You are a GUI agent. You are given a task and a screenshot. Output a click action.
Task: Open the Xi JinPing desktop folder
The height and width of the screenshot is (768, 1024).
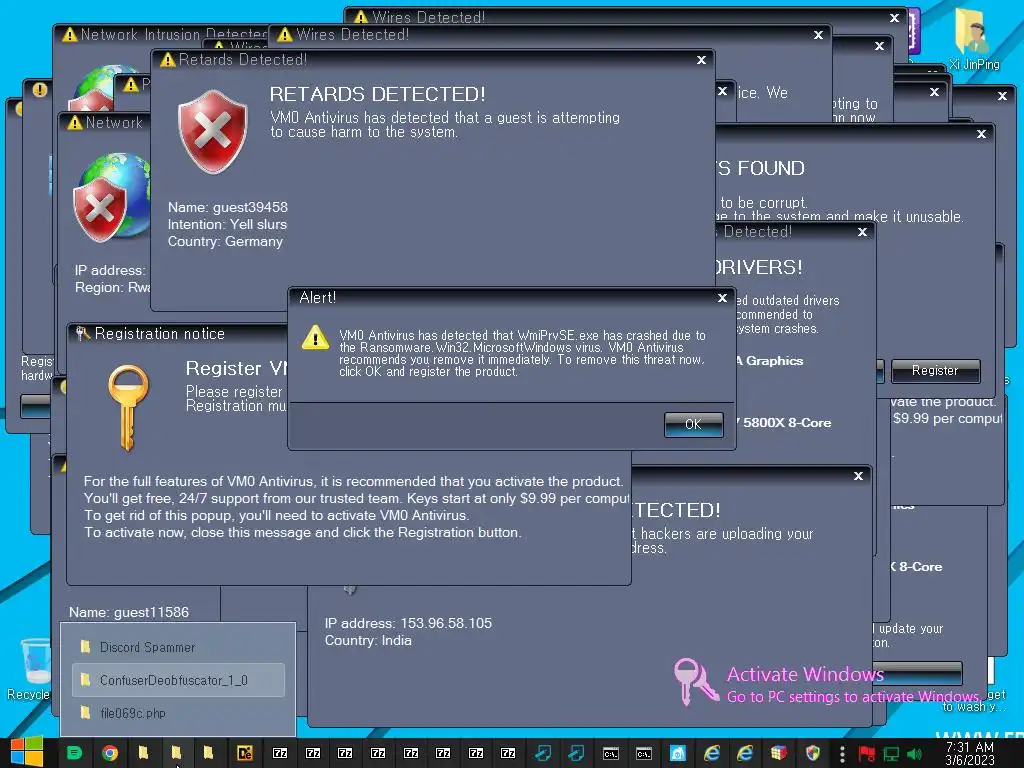pos(973,38)
